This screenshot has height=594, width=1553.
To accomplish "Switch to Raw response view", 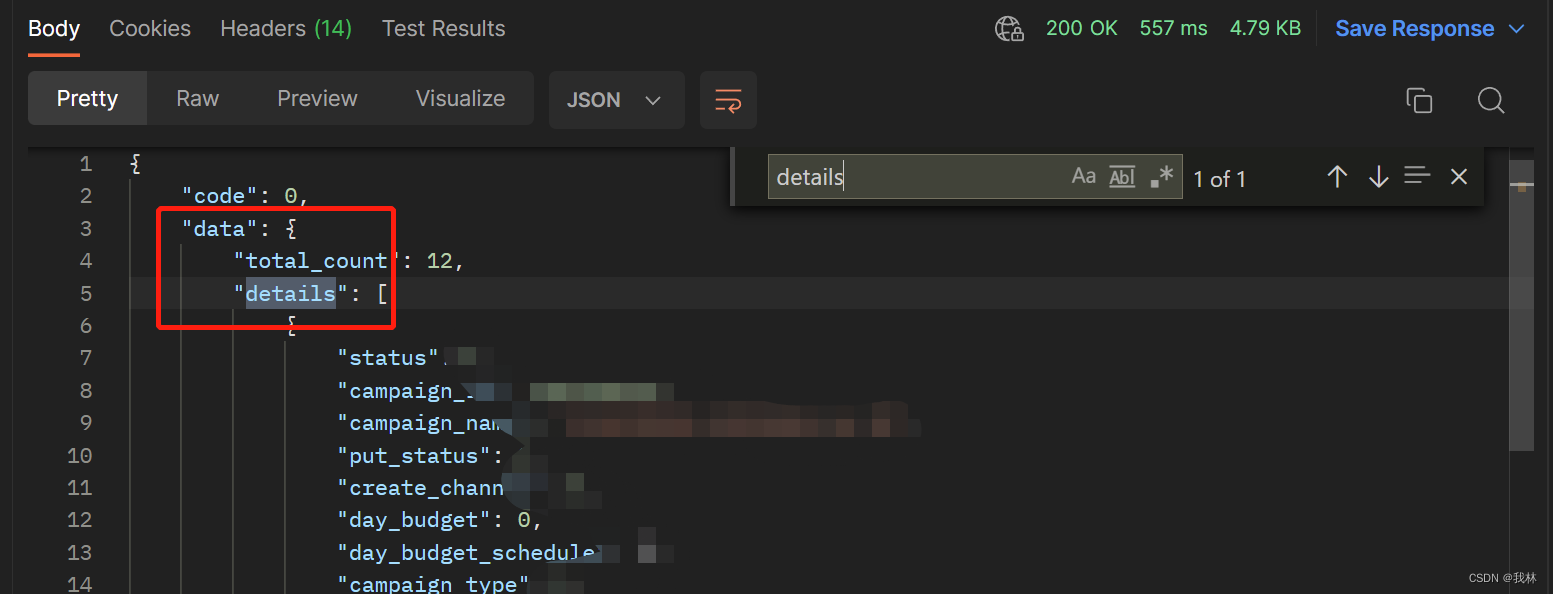I will pyautogui.click(x=196, y=98).
